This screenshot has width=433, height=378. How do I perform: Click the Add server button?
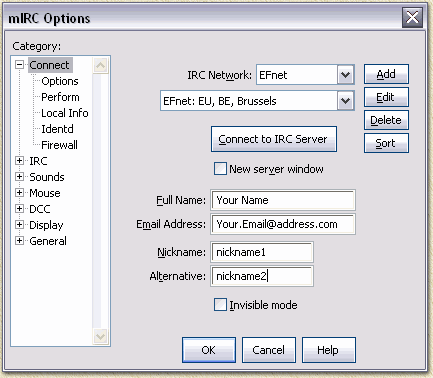point(386,74)
